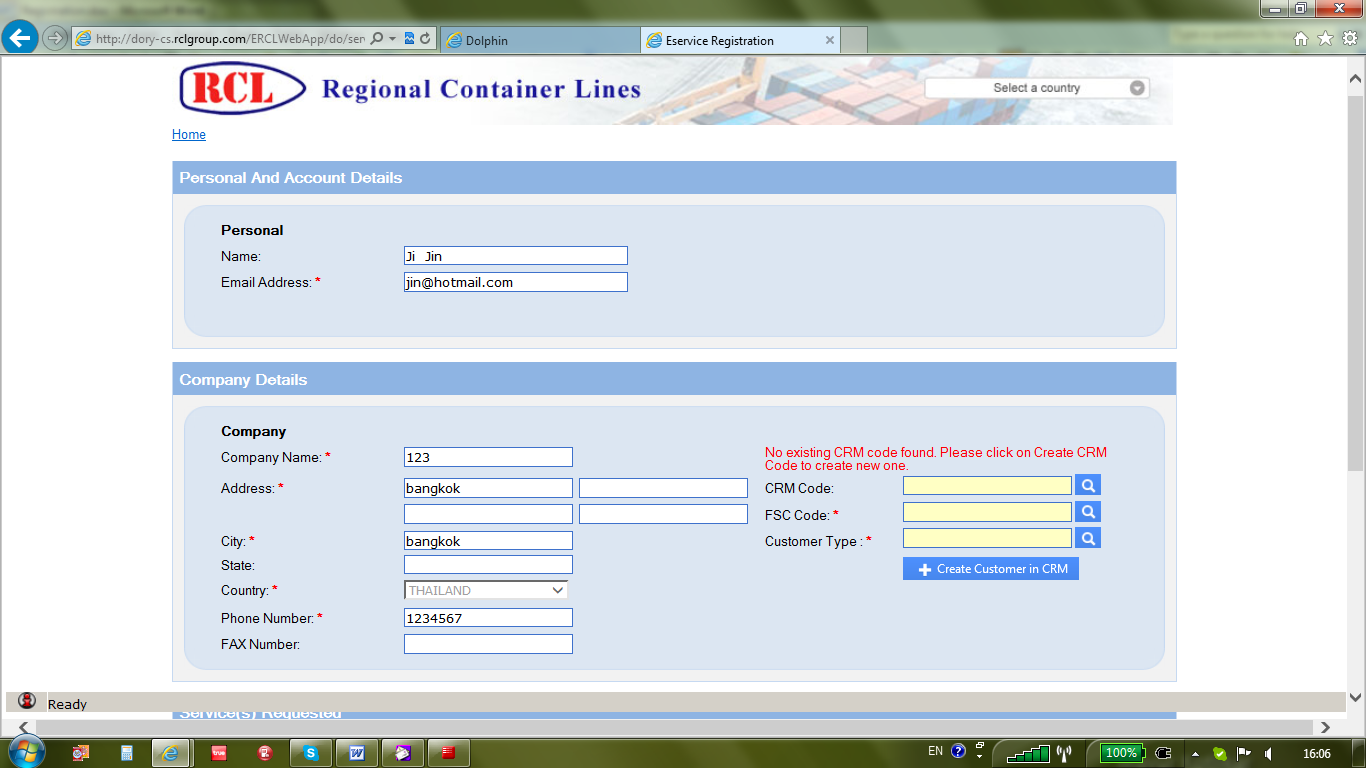The height and width of the screenshot is (768, 1366).
Task: Click Company Name input field
Action: tap(488, 457)
